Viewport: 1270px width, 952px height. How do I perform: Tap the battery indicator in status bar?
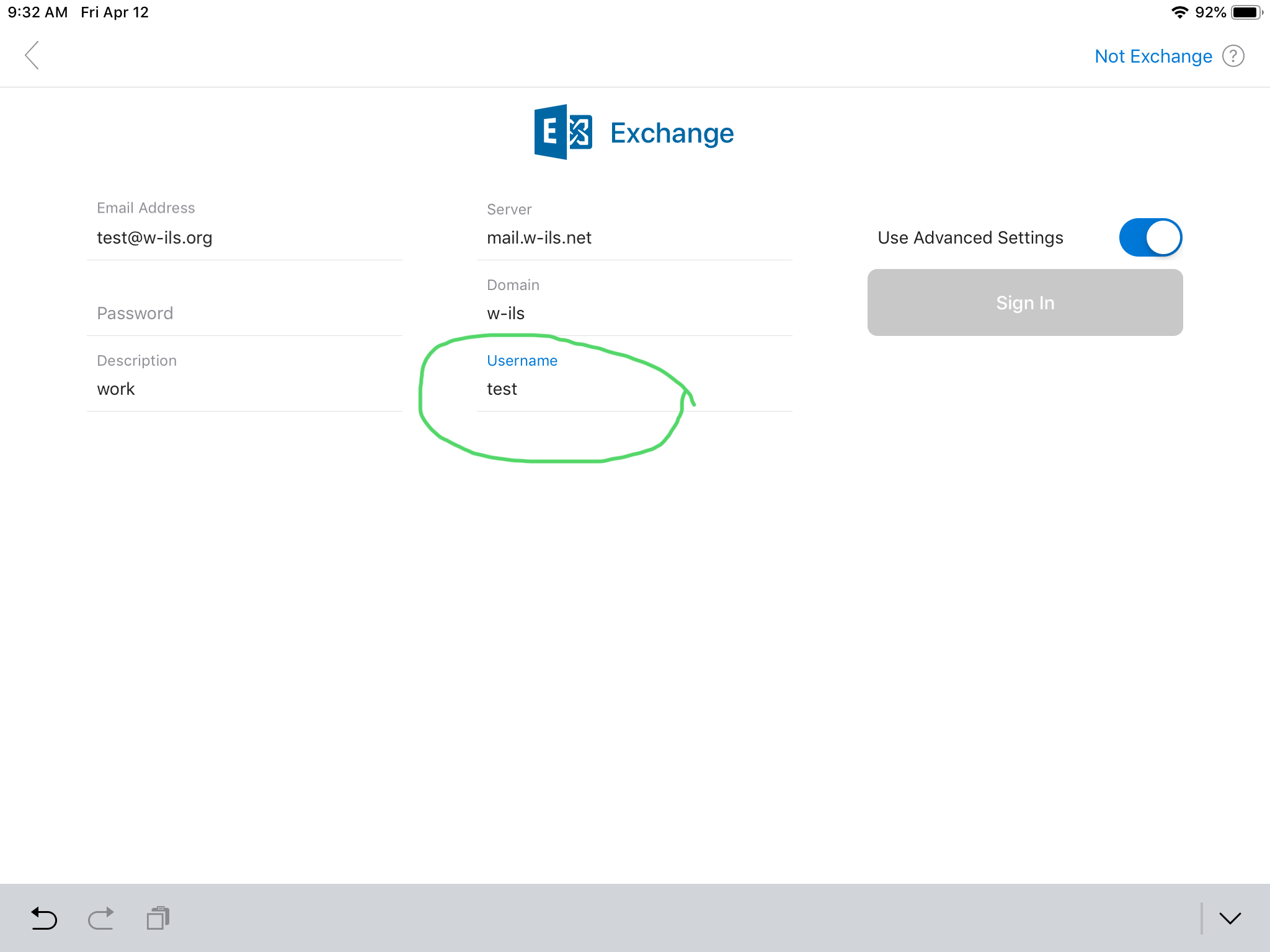1246,12
